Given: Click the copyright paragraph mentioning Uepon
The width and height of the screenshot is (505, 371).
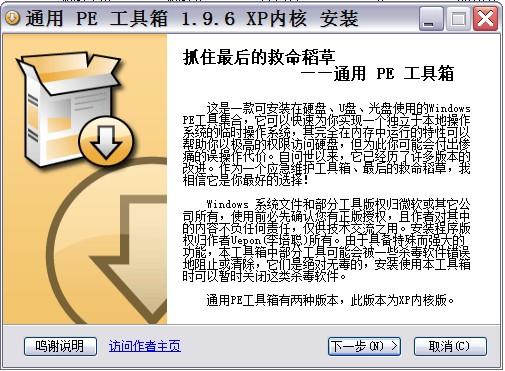Looking at the screenshot, I should point(326,240).
